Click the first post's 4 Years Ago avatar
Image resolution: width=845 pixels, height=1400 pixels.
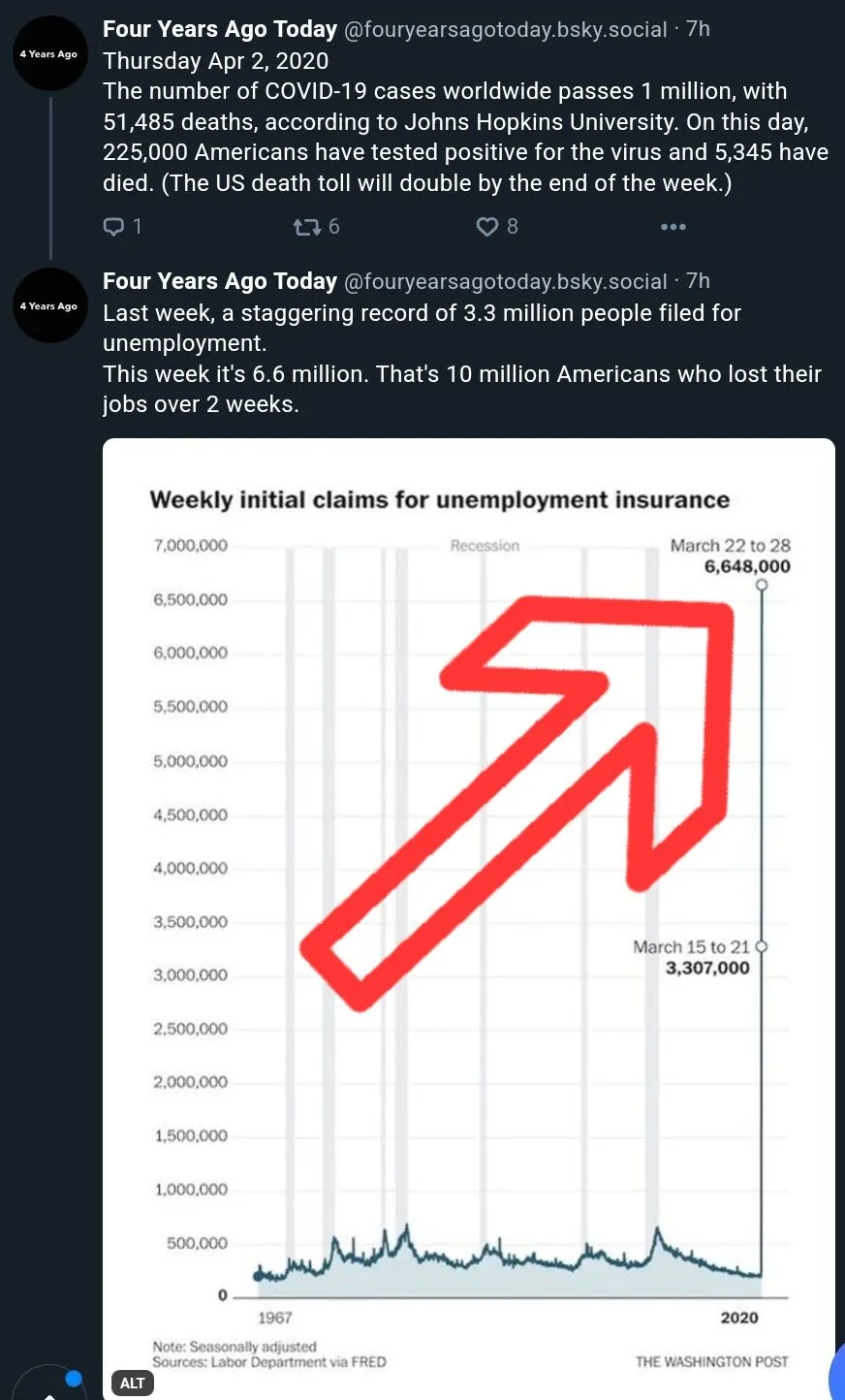pos(50,54)
